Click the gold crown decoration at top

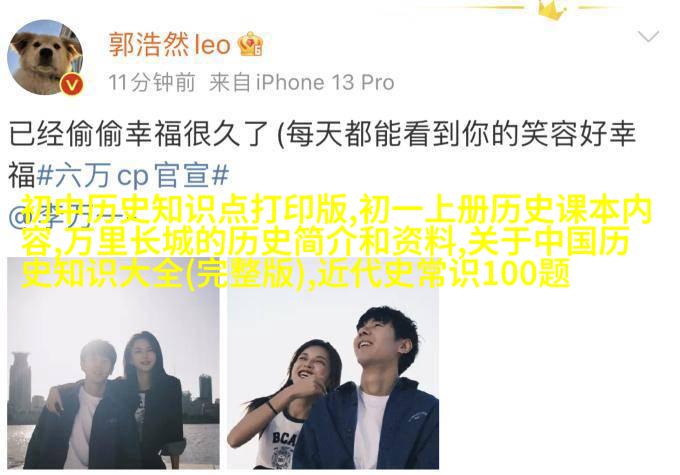point(551,10)
